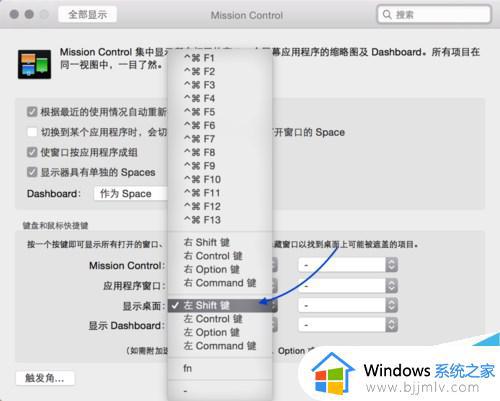The height and width of the screenshot is (401, 500).
Task: Select the fn key menu entry
Action: pyautogui.click(x=220, y=368)
